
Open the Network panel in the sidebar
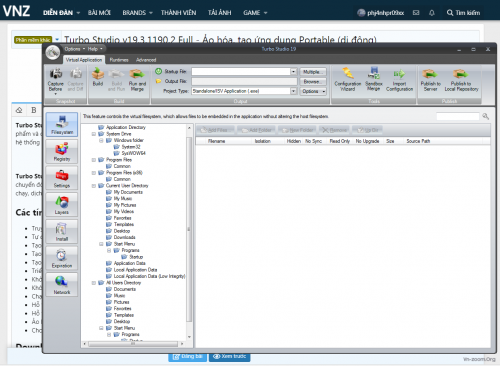(62, 285)
